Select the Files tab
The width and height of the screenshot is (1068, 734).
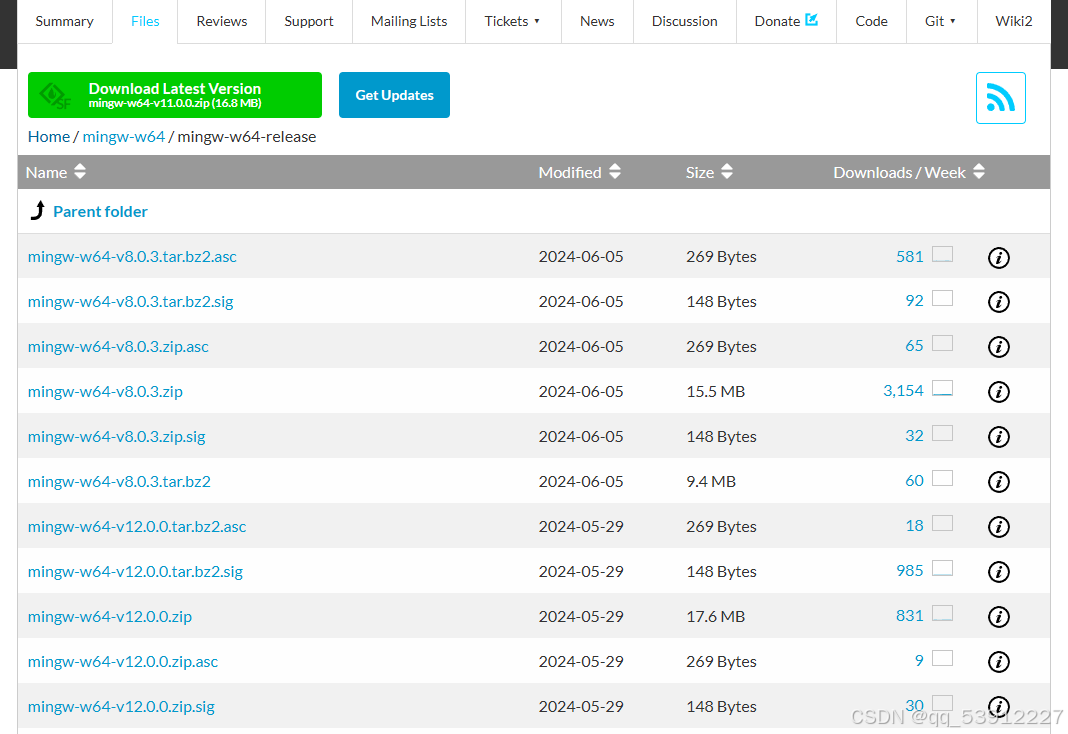click(145, 21)
